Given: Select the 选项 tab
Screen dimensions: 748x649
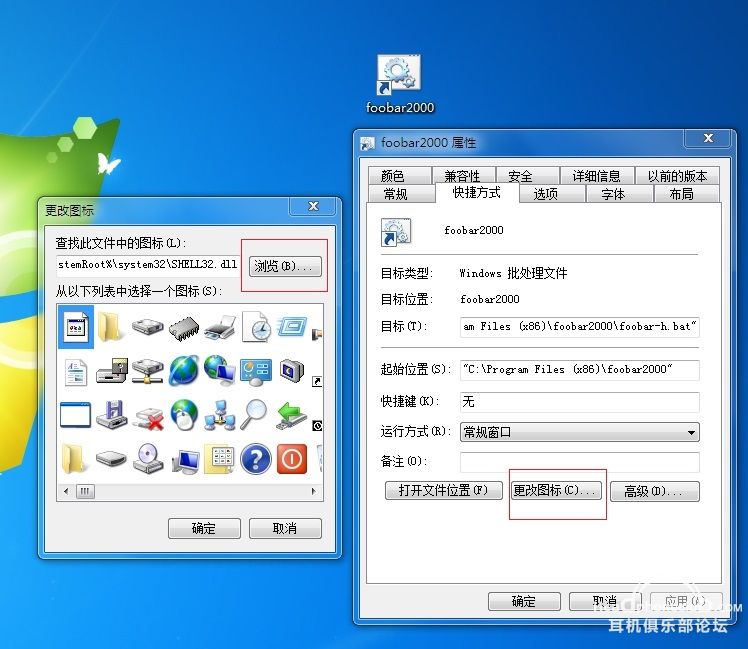Looking at the screenshot, I should tap(552, 194).
